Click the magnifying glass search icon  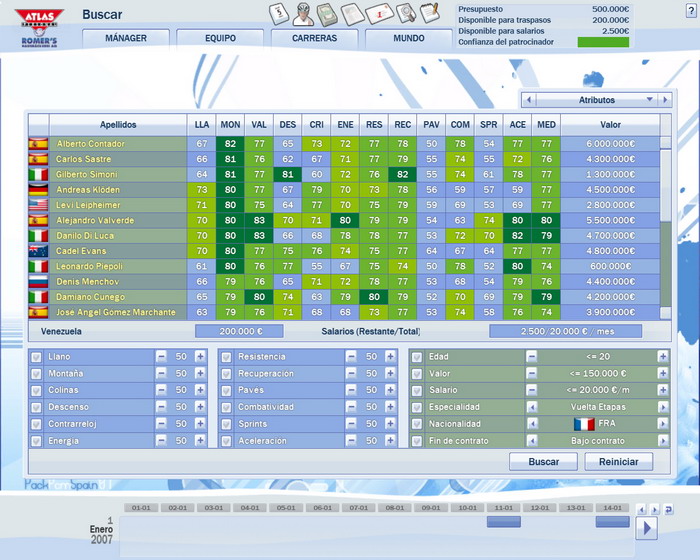405,14
